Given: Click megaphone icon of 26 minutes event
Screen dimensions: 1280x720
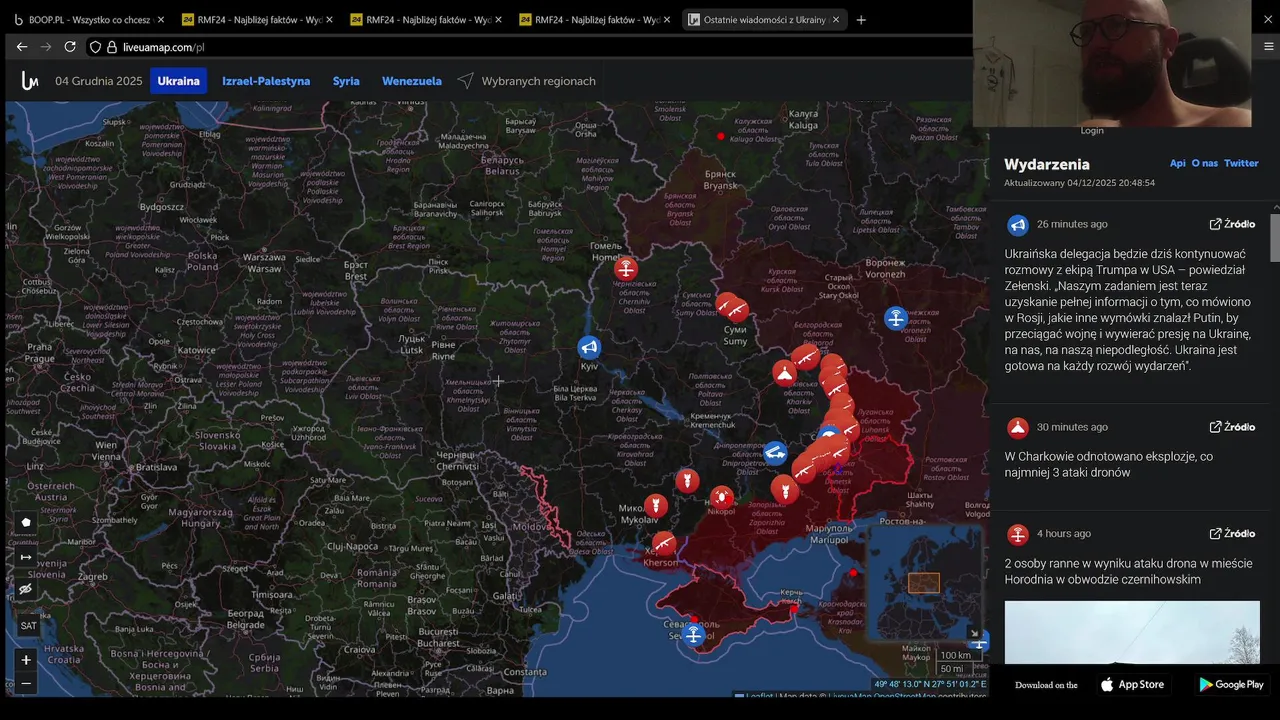Looking at the screenshot, I should point(1018,225).
